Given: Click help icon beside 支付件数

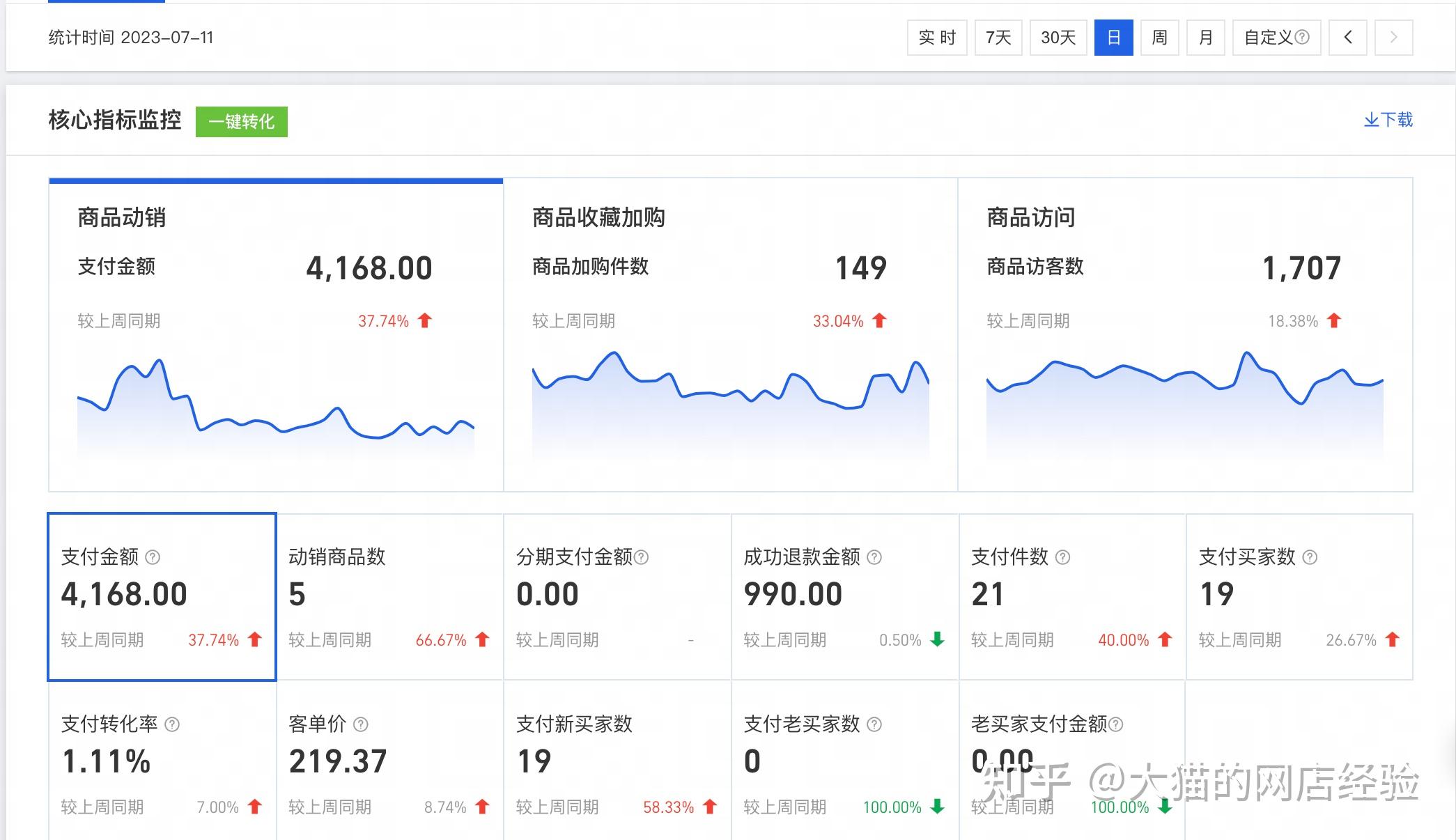Looking at the screenshot, I should click(1062, 557).
